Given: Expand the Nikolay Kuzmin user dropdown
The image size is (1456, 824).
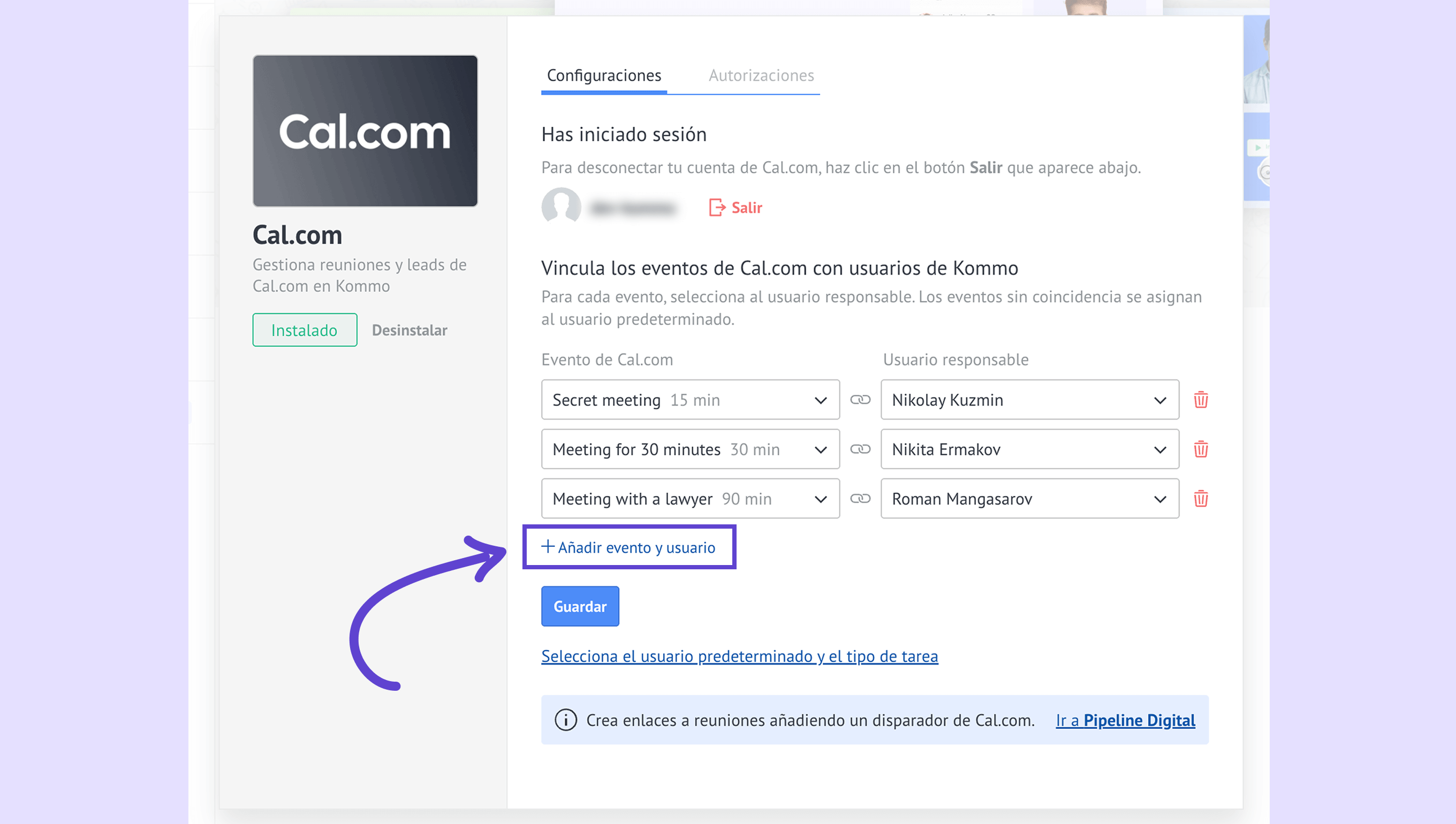Looking at the screenshot, I should click(1029, 400).
